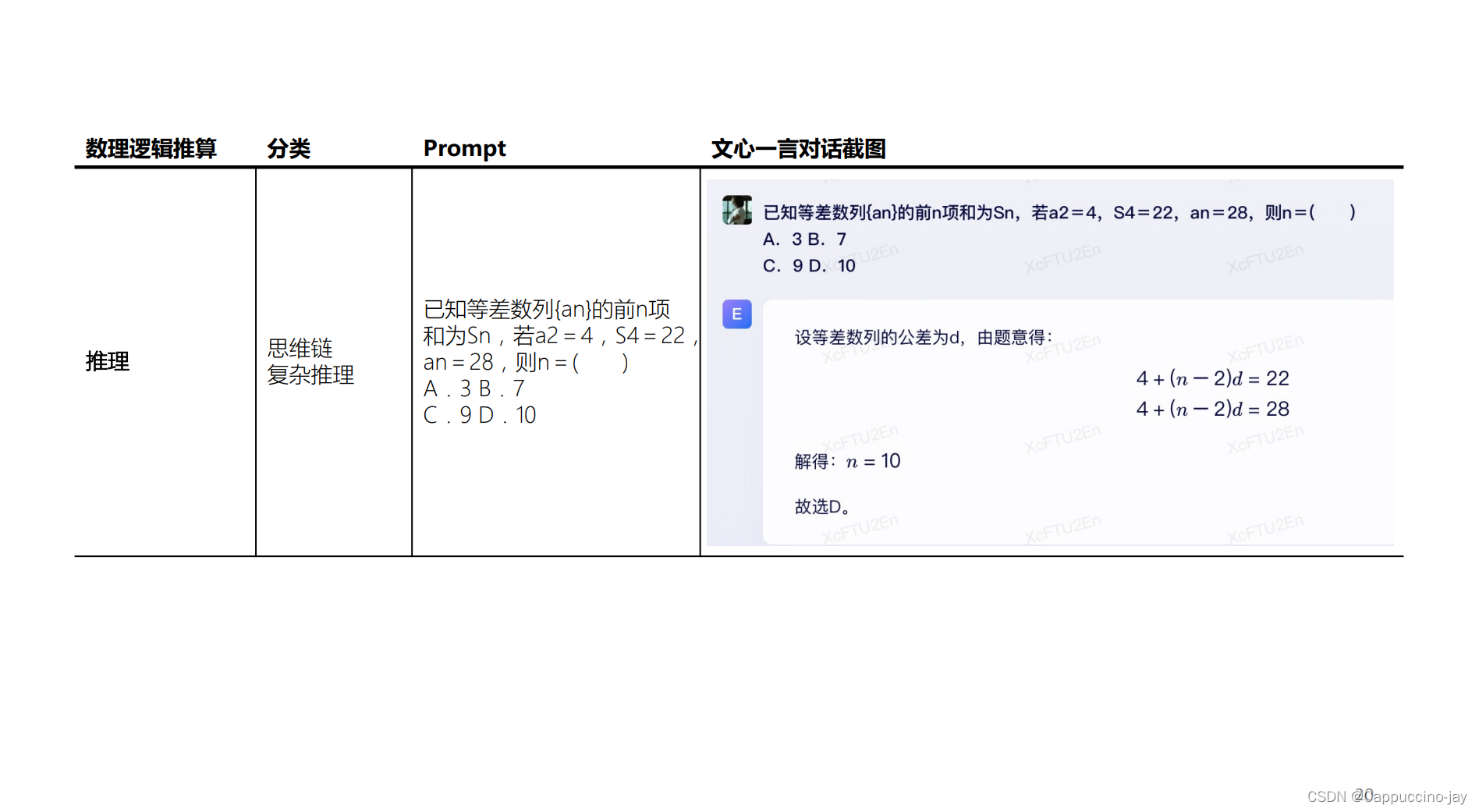
Task: Click the '数理逻辑推算' column header
Action: click(x=151, y=148)
